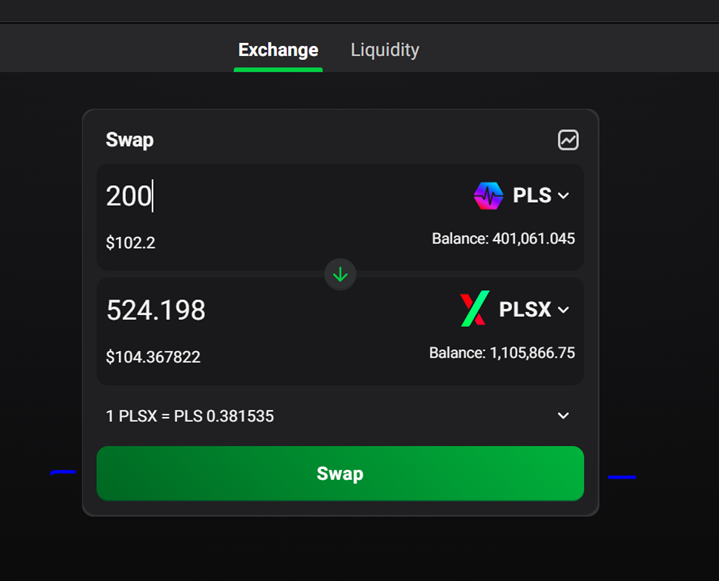Open the PLSX token selector dropdown
The height and width of the screenshot is (581, 719).
pos(515,309)
